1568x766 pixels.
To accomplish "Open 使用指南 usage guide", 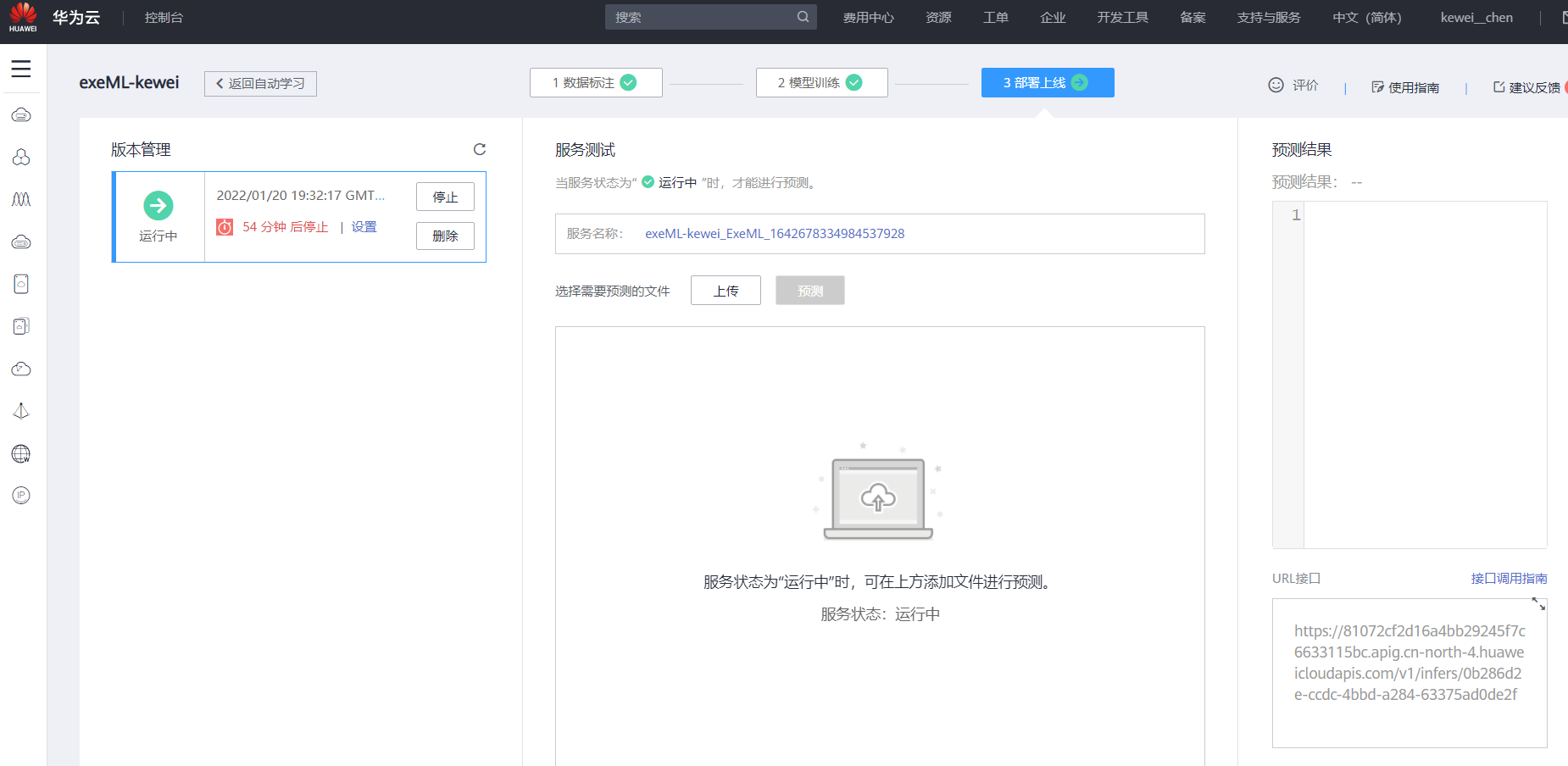I will [1414, 87].
